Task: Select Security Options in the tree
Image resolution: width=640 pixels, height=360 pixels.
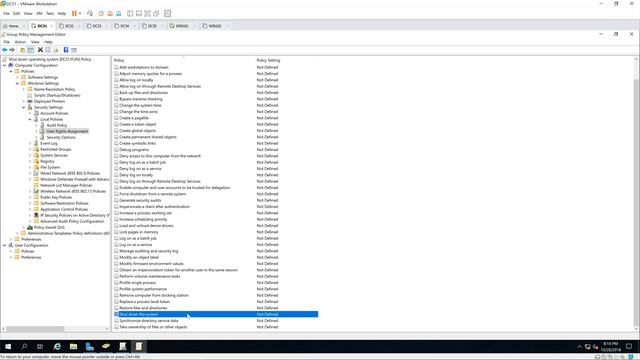Action: (x=61, y=137)
